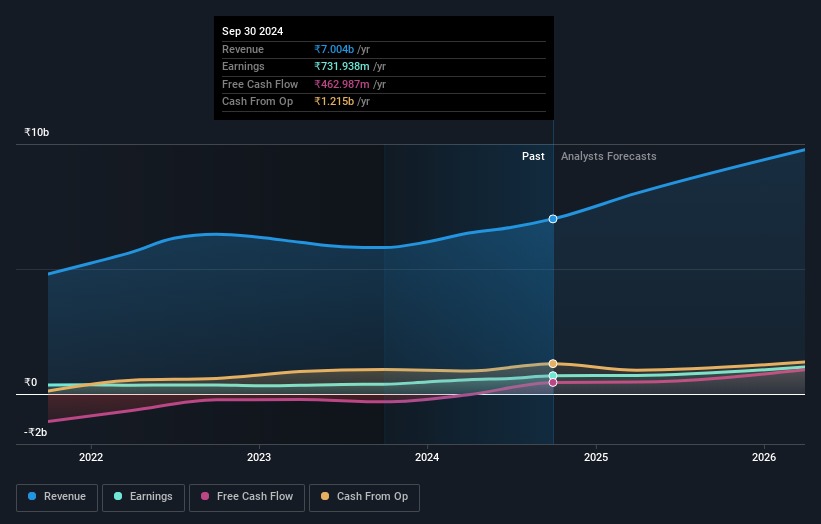This screenshot has width=821, height=524.
Task: Click the blue Revenue legend dot
Action: [x=32, y=496]
